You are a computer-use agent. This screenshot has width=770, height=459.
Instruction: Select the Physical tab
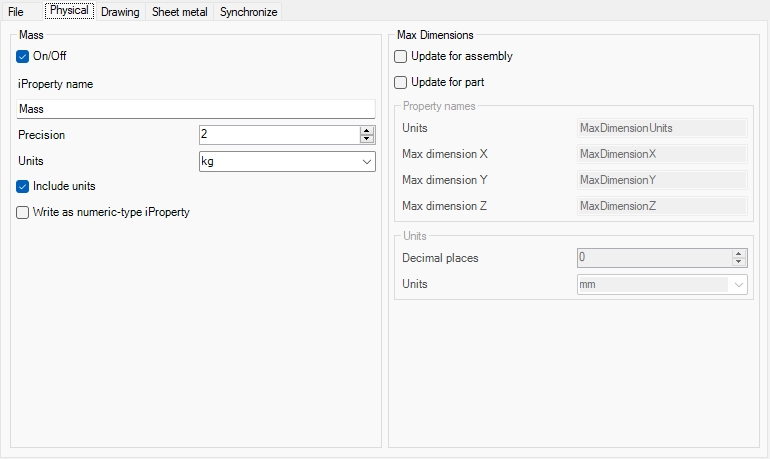pyautogui.click(x=69, y=11)
